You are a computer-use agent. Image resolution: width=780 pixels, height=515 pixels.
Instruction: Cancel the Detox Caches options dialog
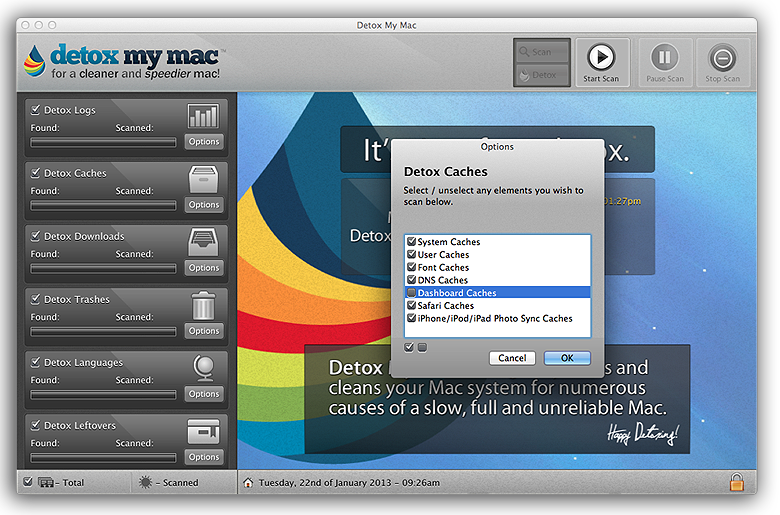coord(512,358)
